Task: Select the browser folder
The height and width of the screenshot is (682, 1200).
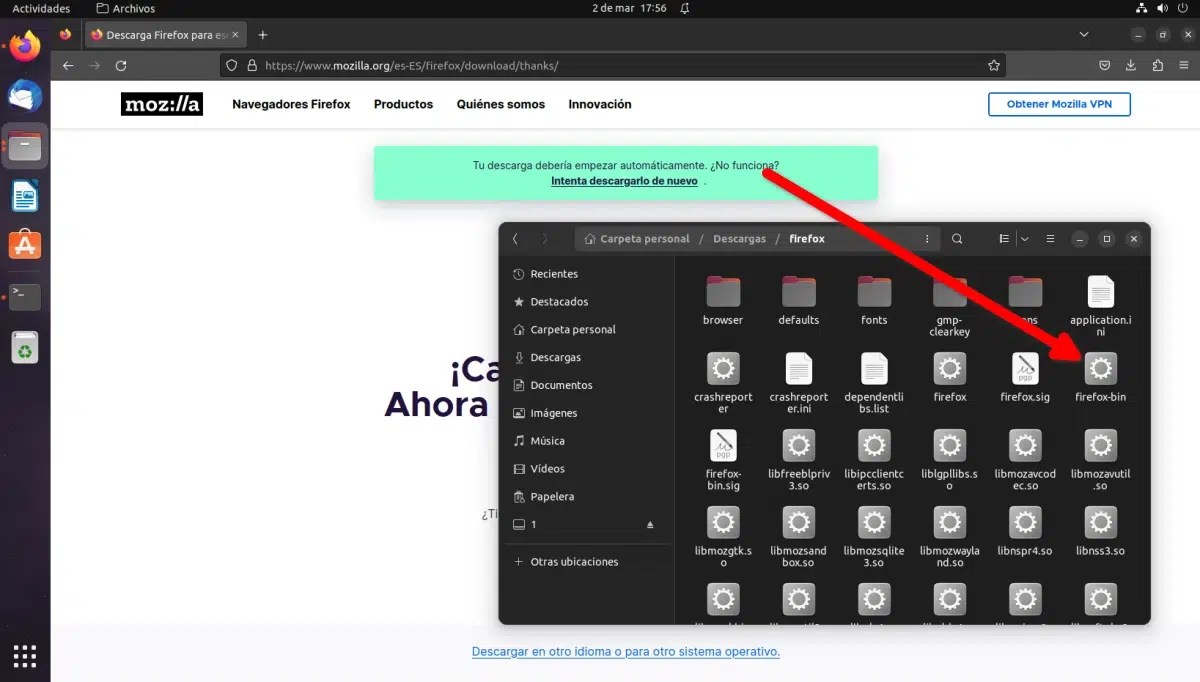Action: click(x=723, y=301)
